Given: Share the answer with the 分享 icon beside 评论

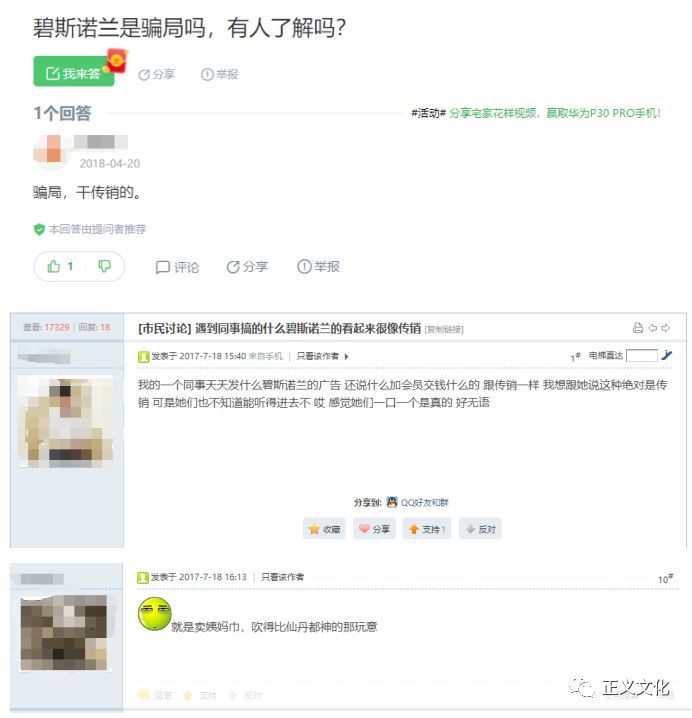Looking at the screenshot, I should [x=247, y=267].
